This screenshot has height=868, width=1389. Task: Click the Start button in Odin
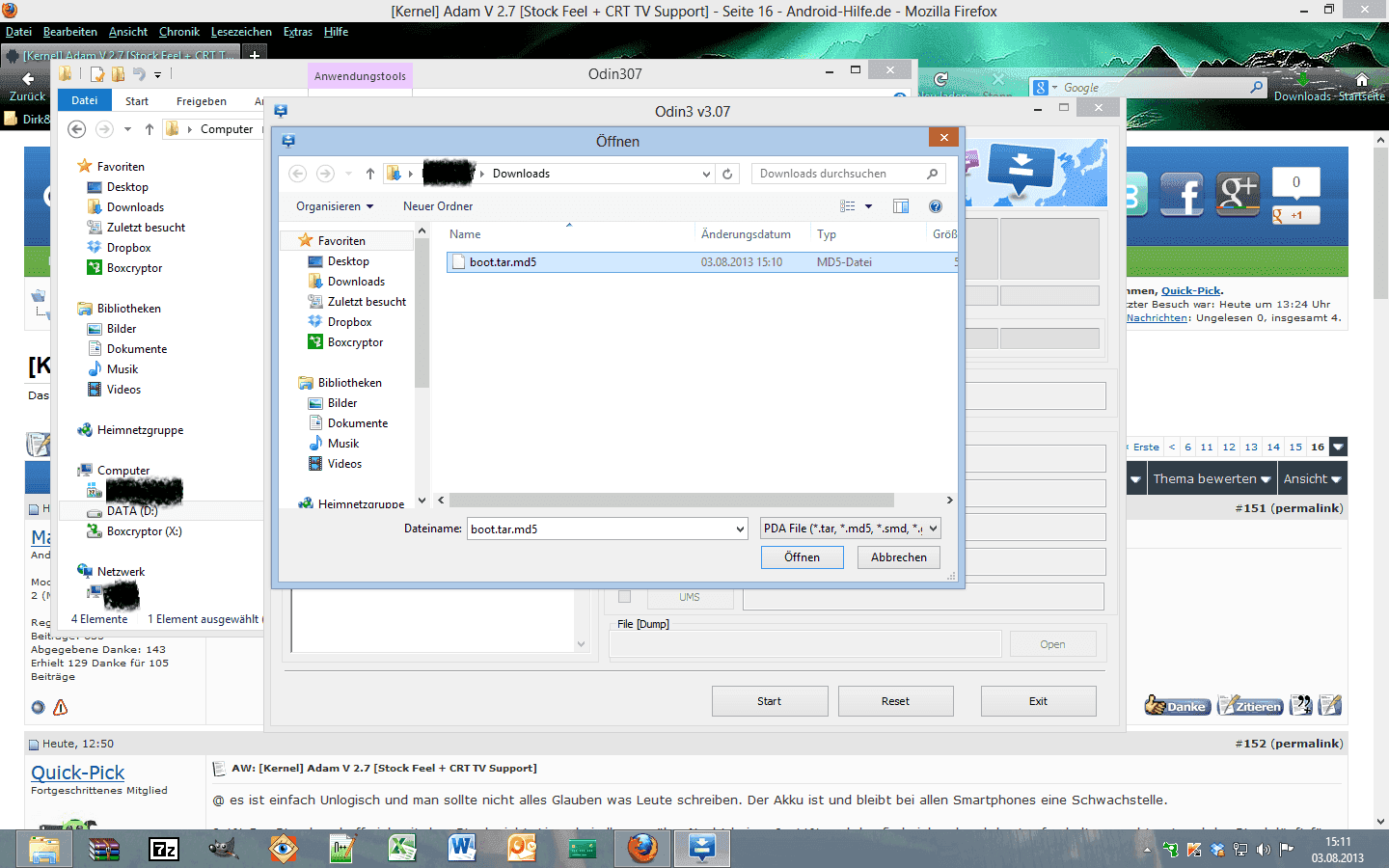point(770,701)
